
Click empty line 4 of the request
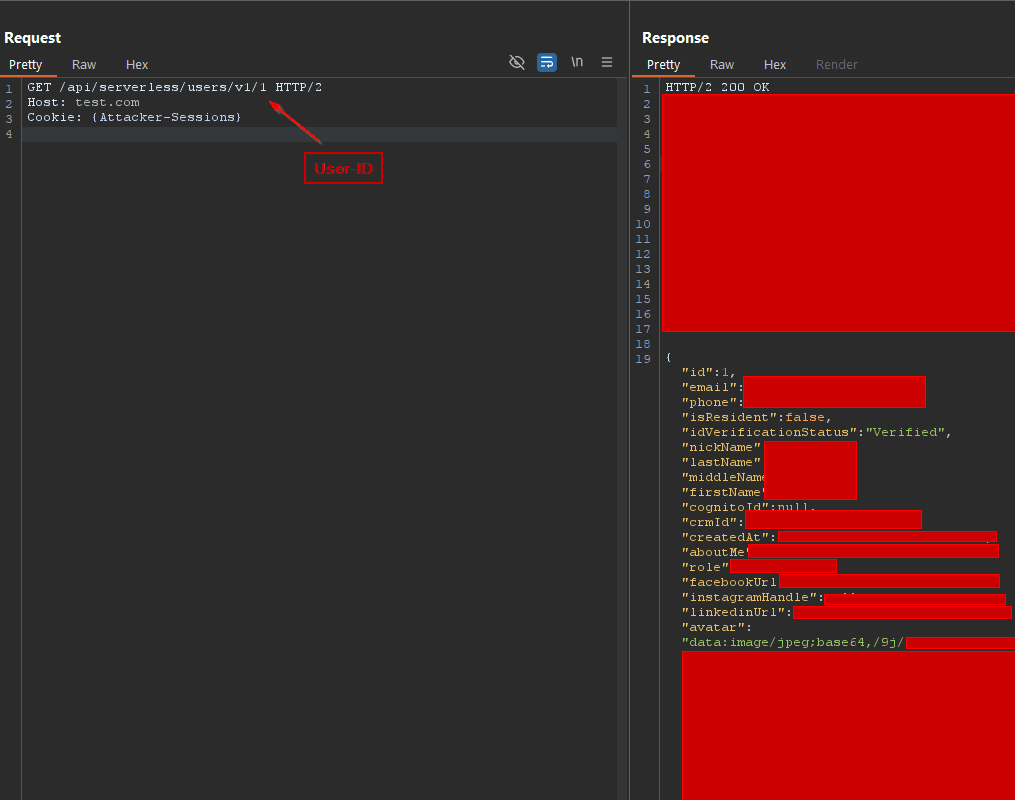pyautogui.click(x=300, y=134)
